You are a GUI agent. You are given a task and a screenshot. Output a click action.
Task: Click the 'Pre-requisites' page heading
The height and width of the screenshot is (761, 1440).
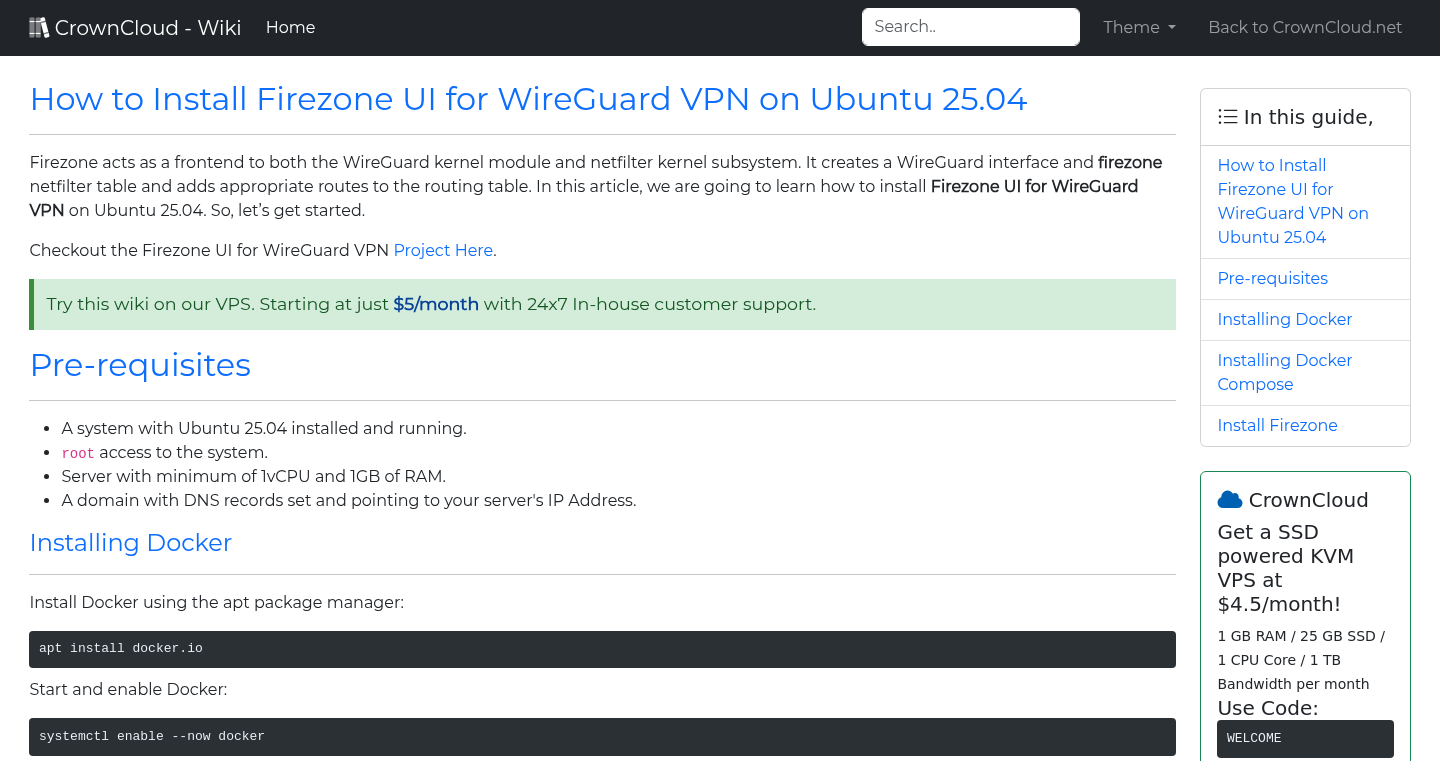[140, 365]
